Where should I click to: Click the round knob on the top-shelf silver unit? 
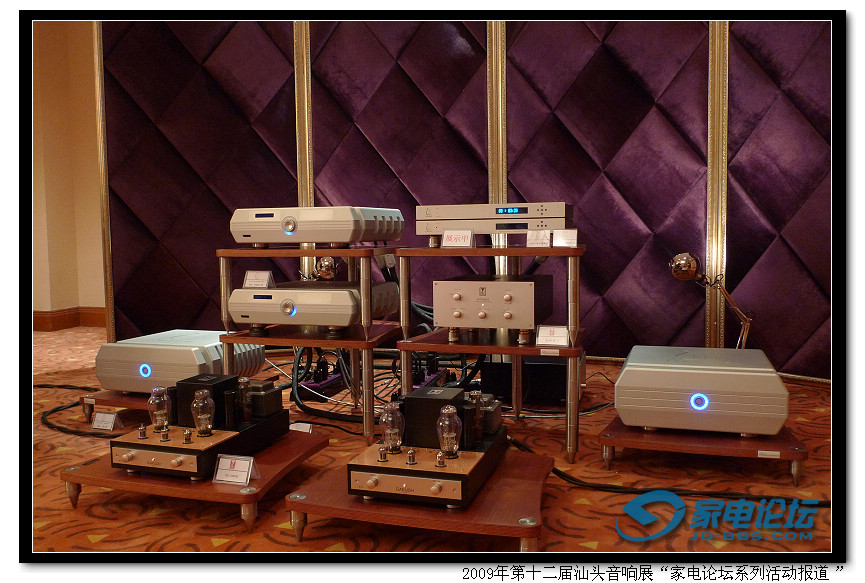(x=289, y=225)
